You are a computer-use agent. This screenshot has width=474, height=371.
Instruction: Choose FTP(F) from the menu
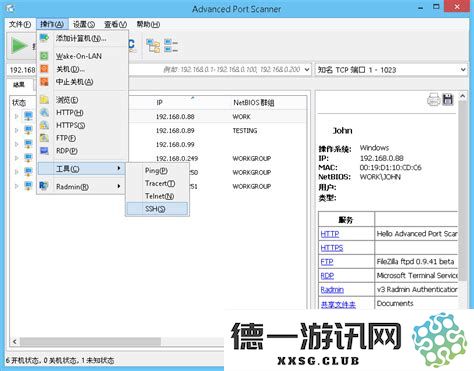pyautogui.click(x=82, y=138)
